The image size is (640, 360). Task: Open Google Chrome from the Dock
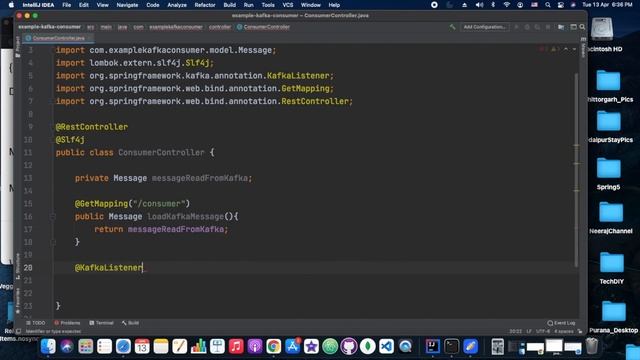273,347
